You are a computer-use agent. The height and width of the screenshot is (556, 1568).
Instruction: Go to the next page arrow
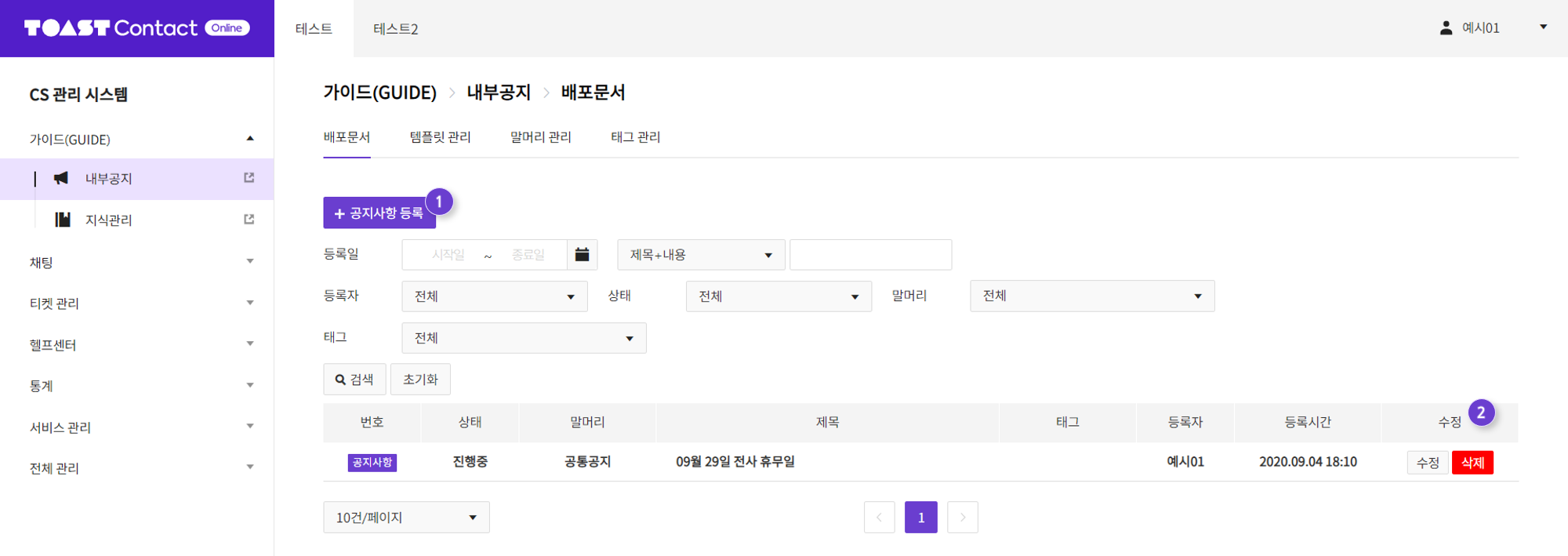click(963, 518)
